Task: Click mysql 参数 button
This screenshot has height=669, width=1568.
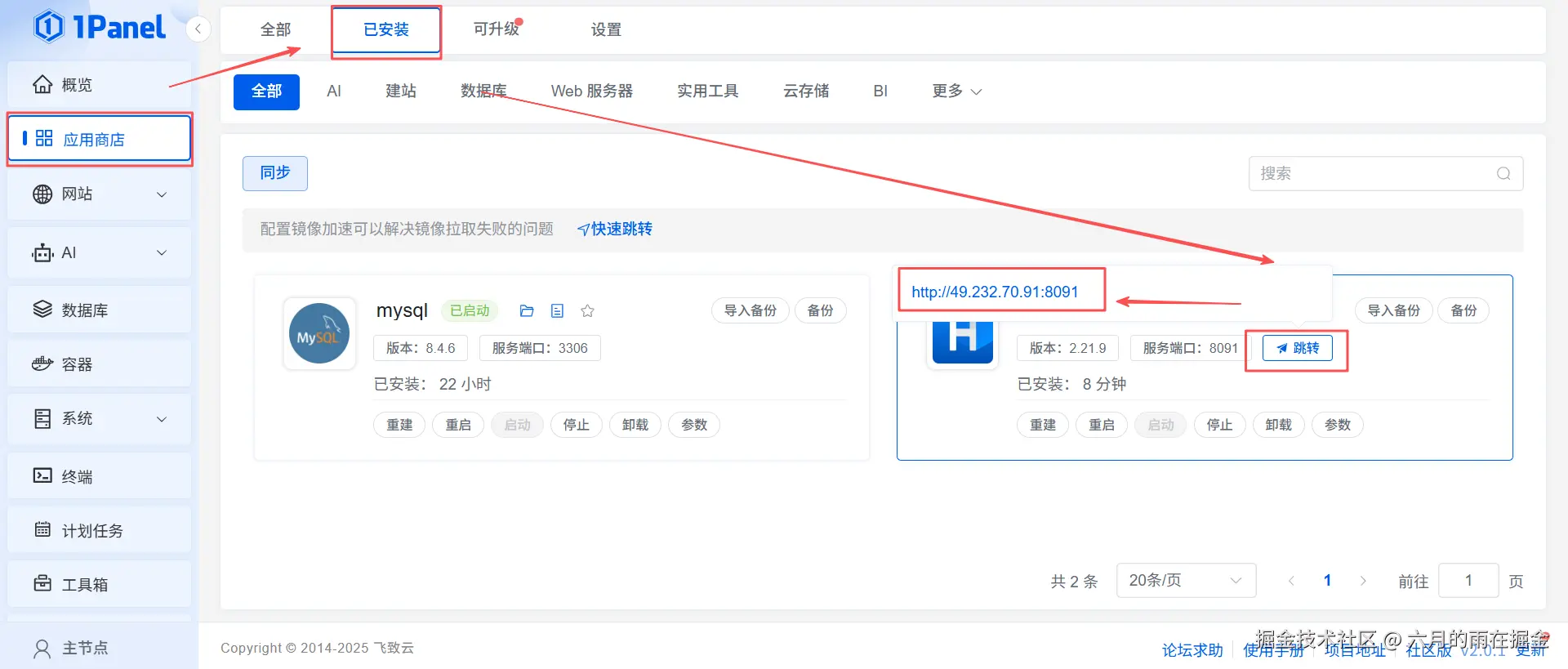Action: tap(694, 425)
